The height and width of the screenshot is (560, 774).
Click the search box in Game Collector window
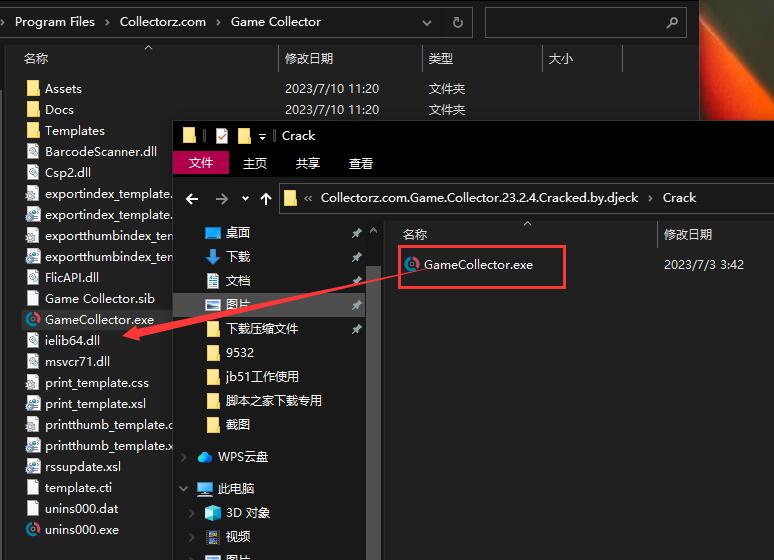[x=585, y=23]
